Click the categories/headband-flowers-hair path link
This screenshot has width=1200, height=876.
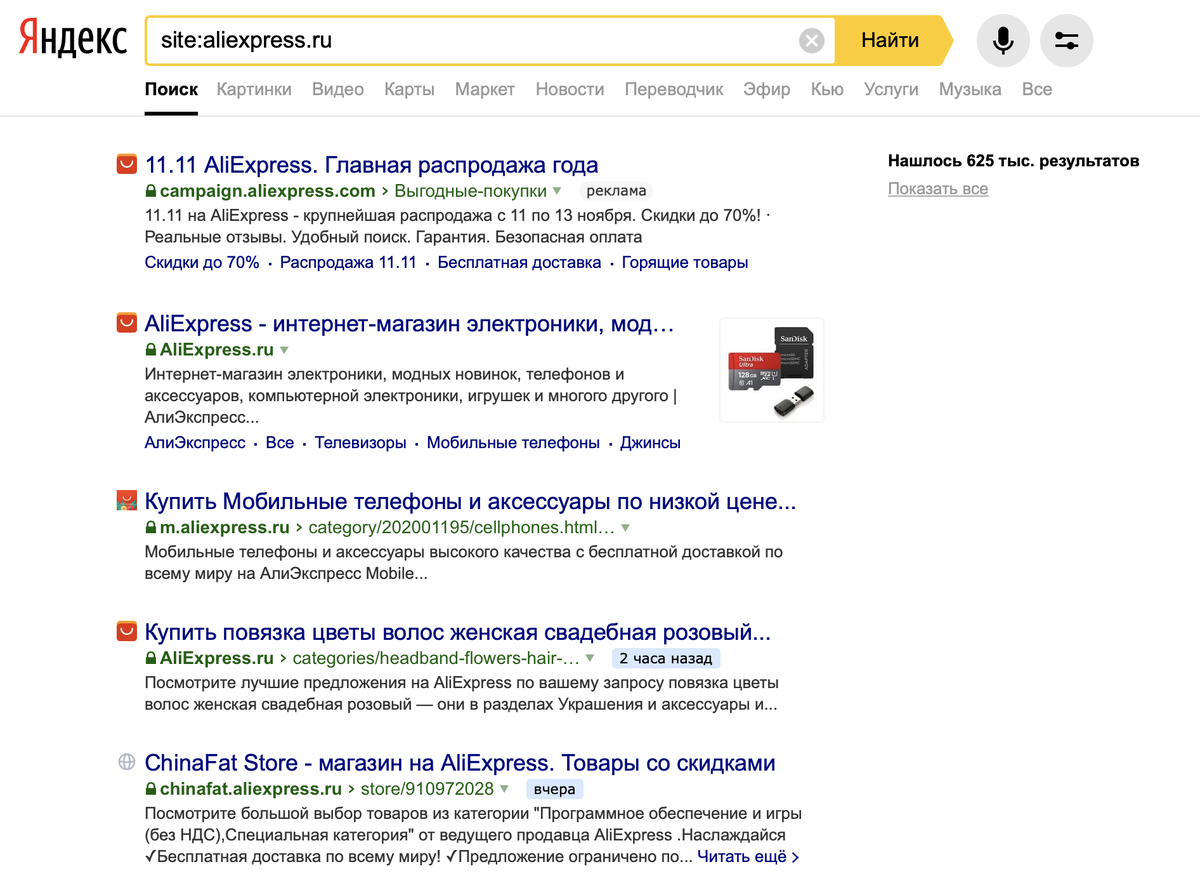[x=436, y=658]
